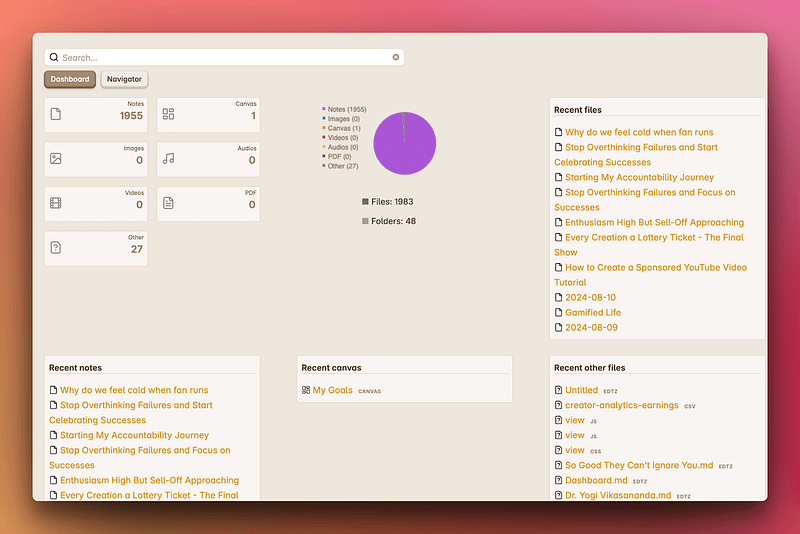Click the Videos film icon in stats card

[x=56, y=203]
